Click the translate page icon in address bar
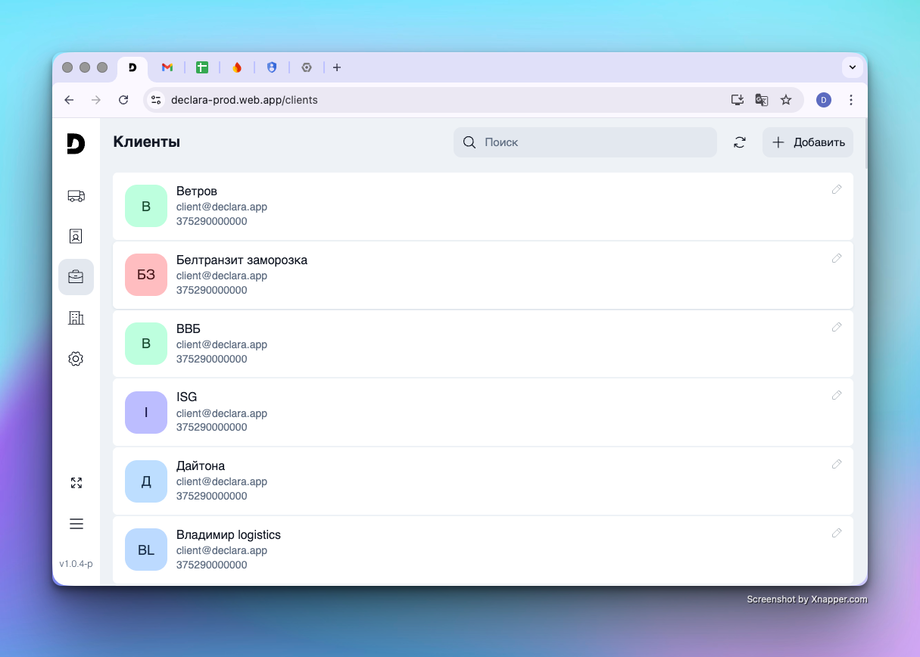The image size is (920, 657). point(761,100)
